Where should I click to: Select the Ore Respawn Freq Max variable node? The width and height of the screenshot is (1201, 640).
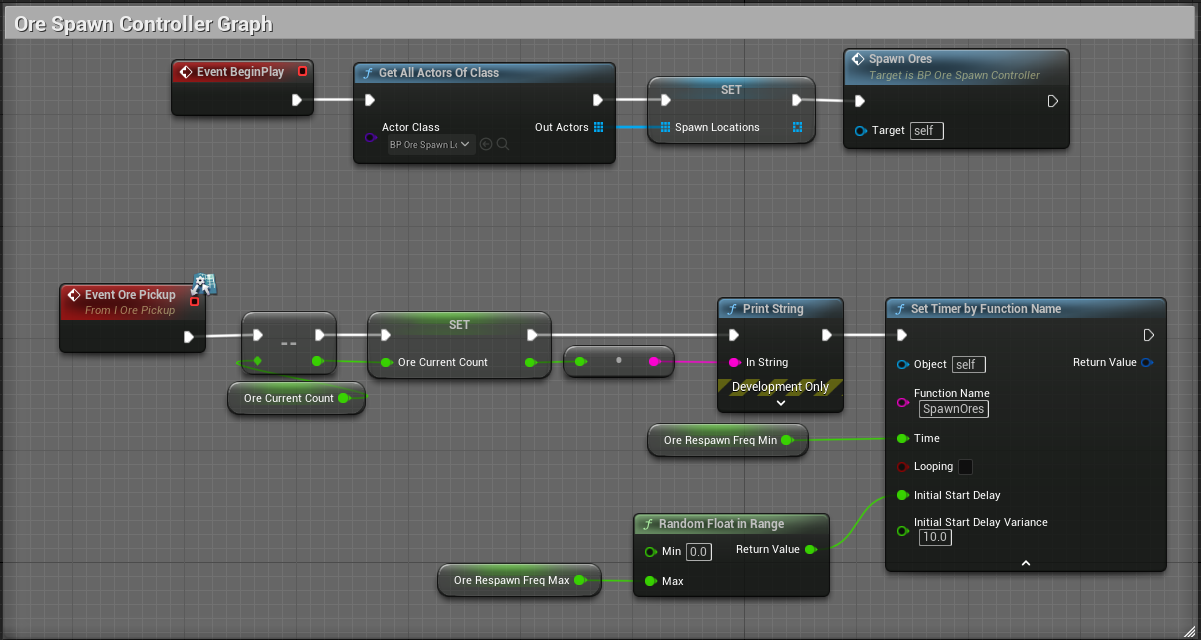[511, 580]
